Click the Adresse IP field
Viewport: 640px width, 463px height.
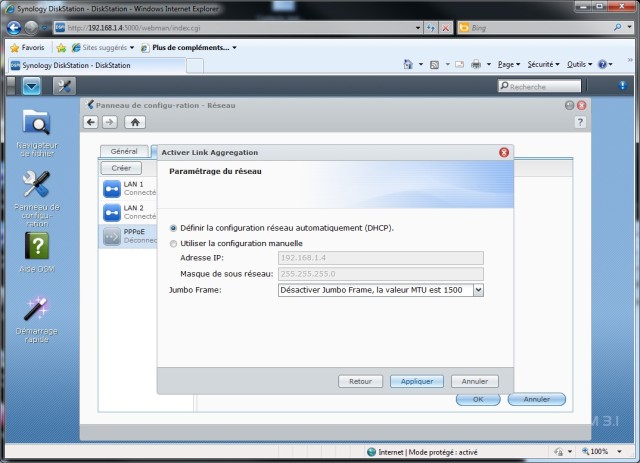pyautogui.click(x=380, y=258)
